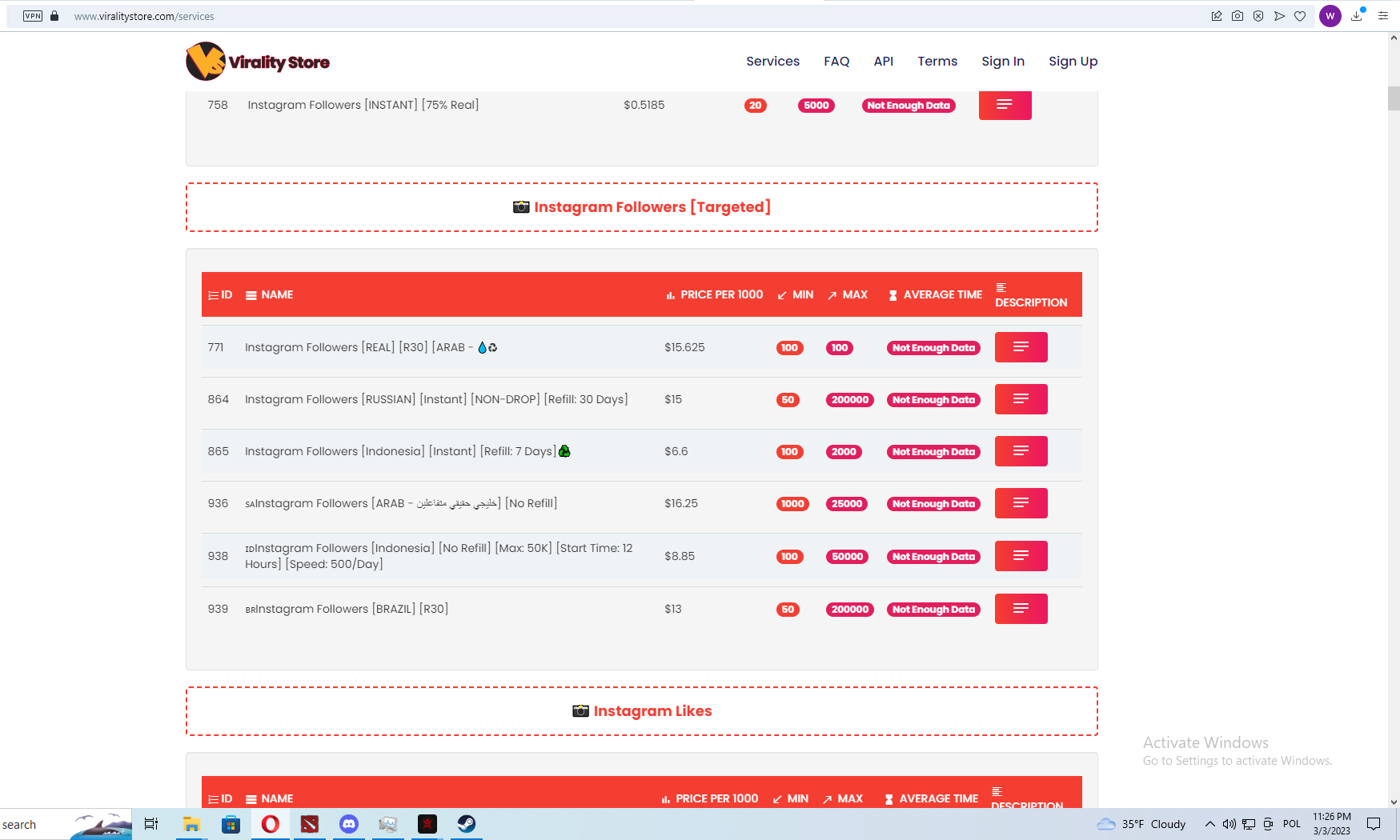Click the heart bookmark icon in address bar
The image size is (1400, 840).
click(1300, 16)
